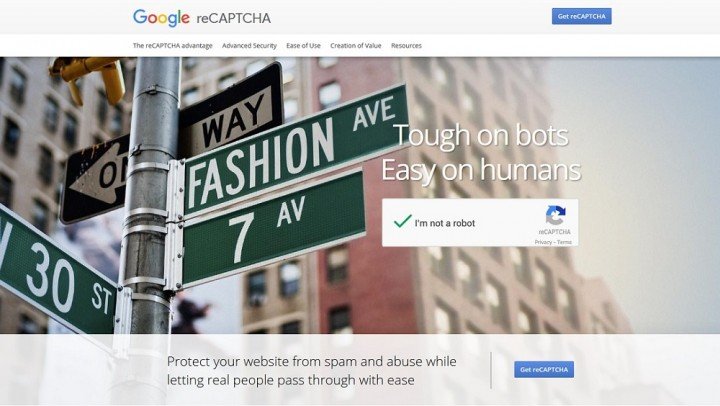Select Creation of Value in navigation
The image size is (720, 406).
point(356,45)
